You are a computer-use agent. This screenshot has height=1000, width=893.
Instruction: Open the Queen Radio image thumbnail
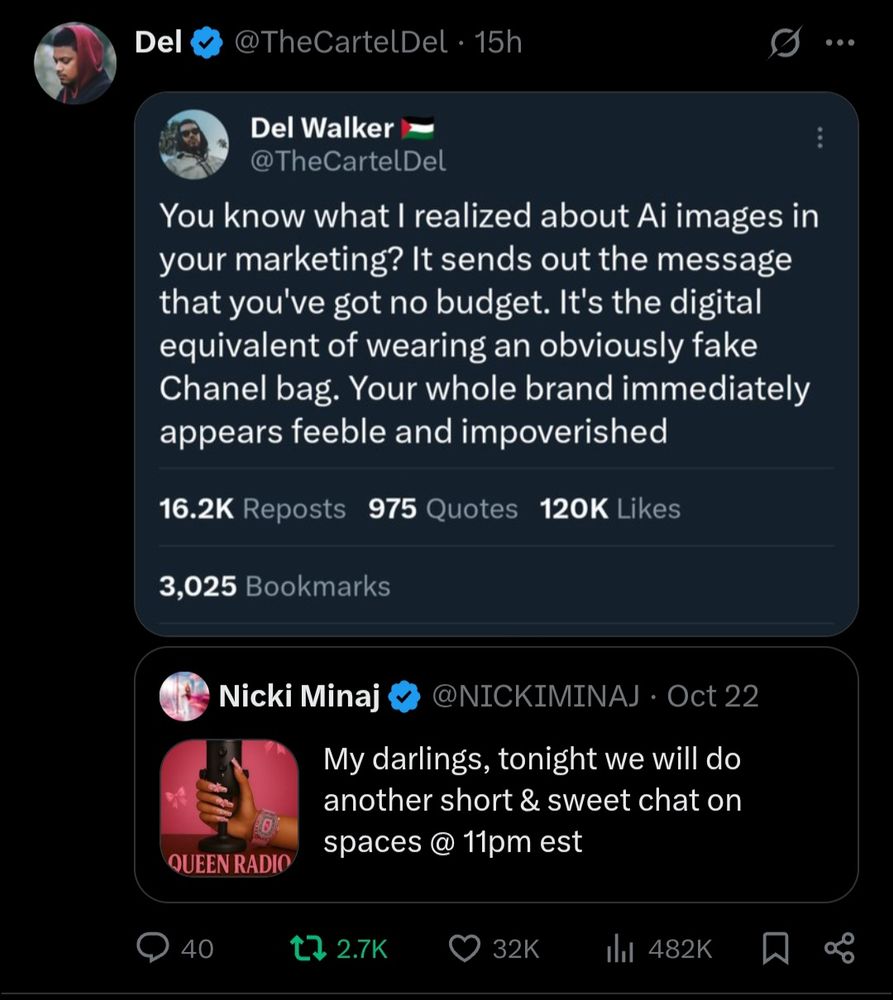coord(230,808)
